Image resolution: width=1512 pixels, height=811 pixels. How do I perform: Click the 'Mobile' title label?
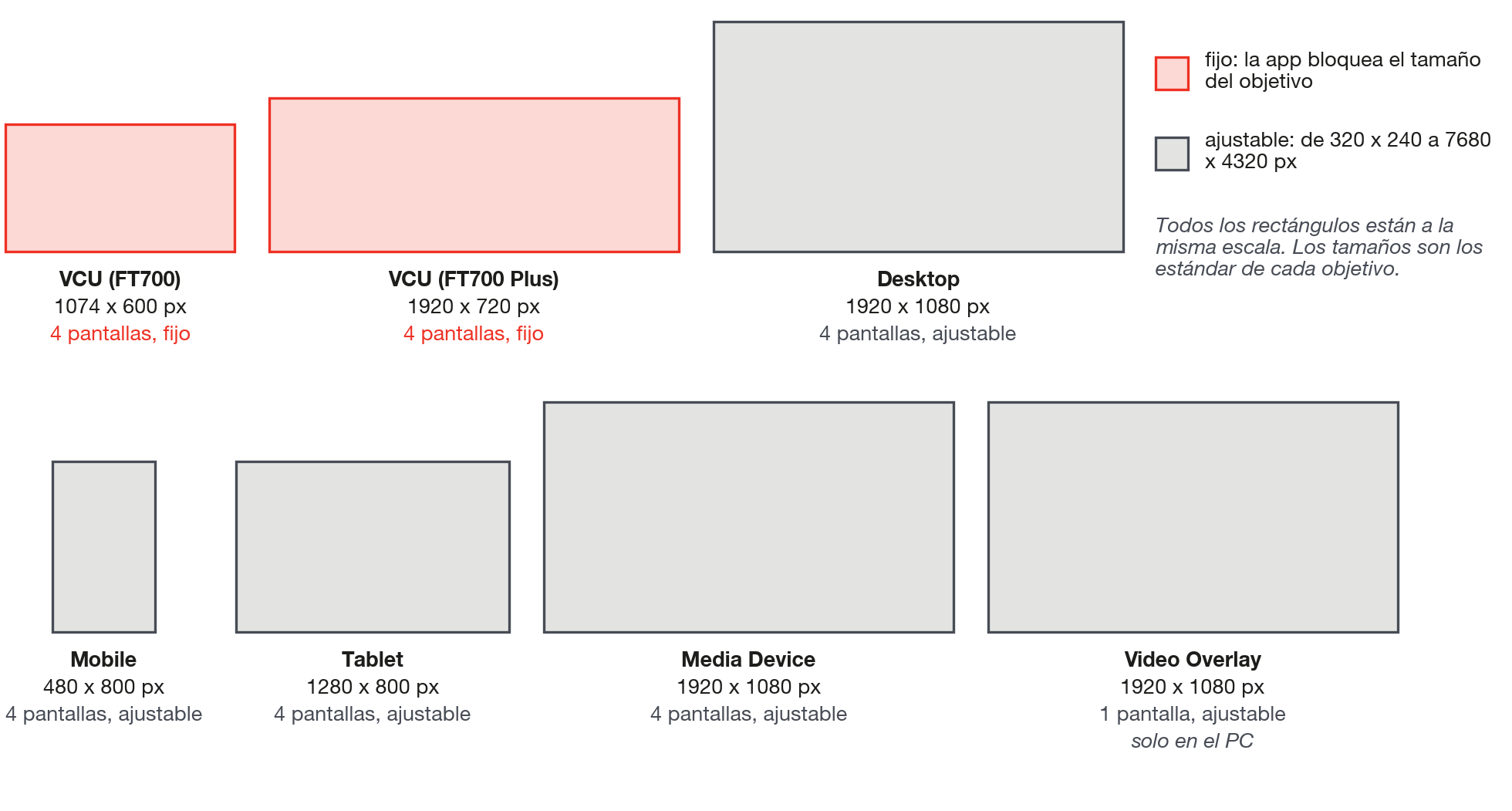coord(103,660)
